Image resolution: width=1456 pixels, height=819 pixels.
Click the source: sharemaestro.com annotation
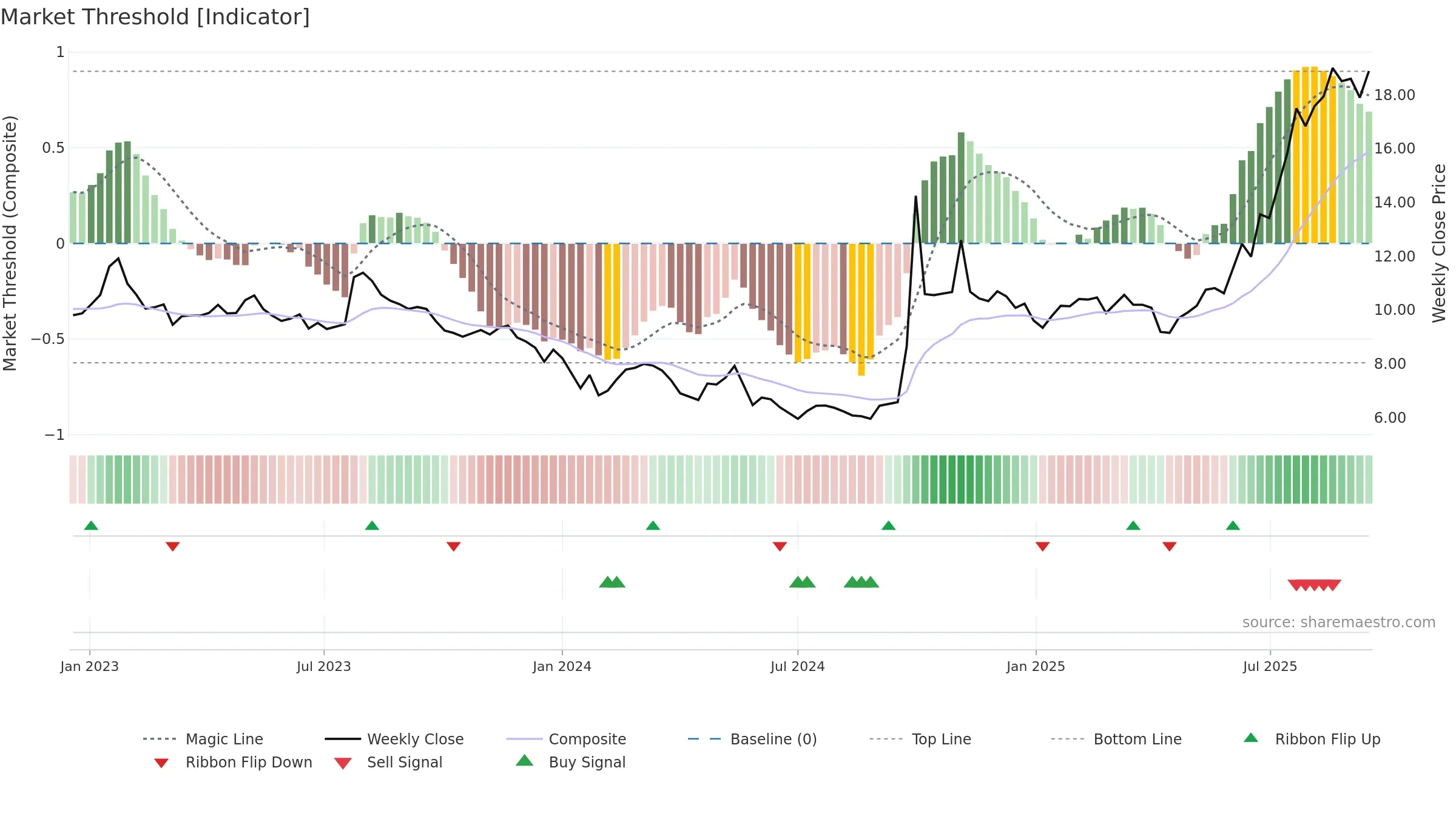(x=1339, y=622)
